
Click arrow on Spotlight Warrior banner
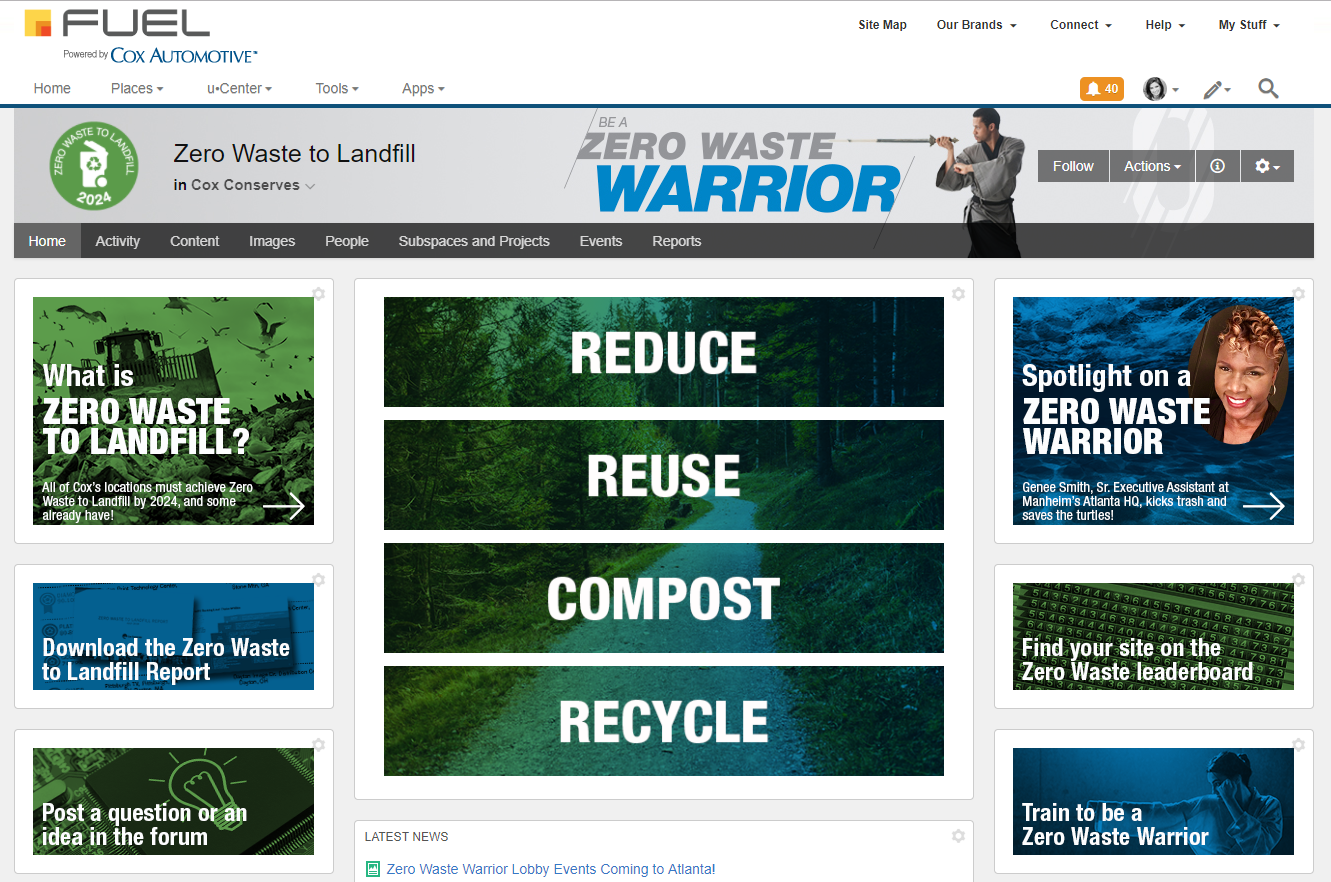[x=1264, y=506]
